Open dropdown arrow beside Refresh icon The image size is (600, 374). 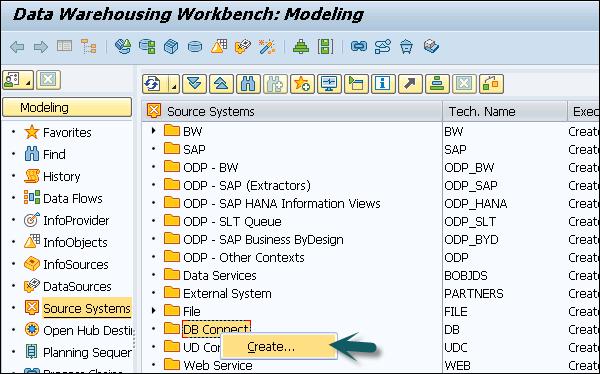pos(174,84)
